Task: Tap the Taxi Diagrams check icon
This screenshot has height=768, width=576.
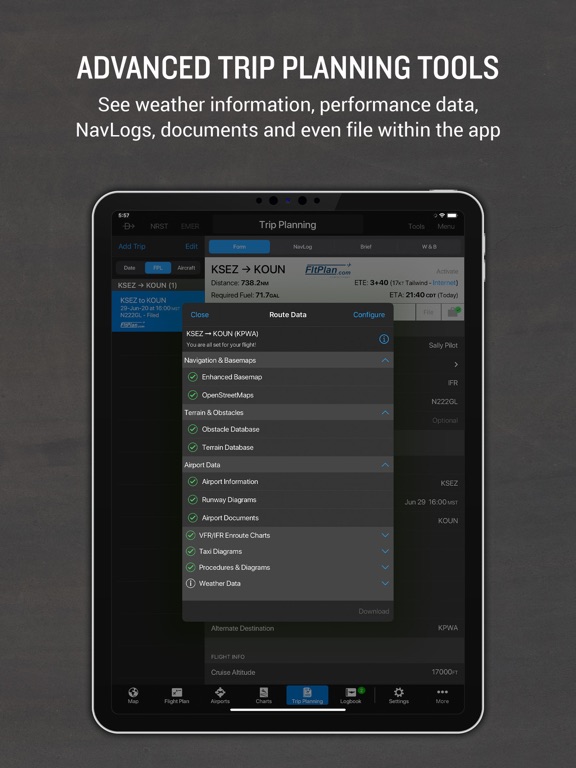Action: click(191, 552)
